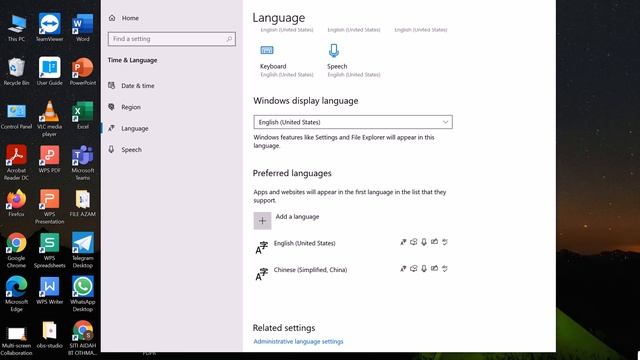Launch Acrobat Reader DC
This screenshot has width=640, height=360.
pyautogui.click(x=16, y=162)
